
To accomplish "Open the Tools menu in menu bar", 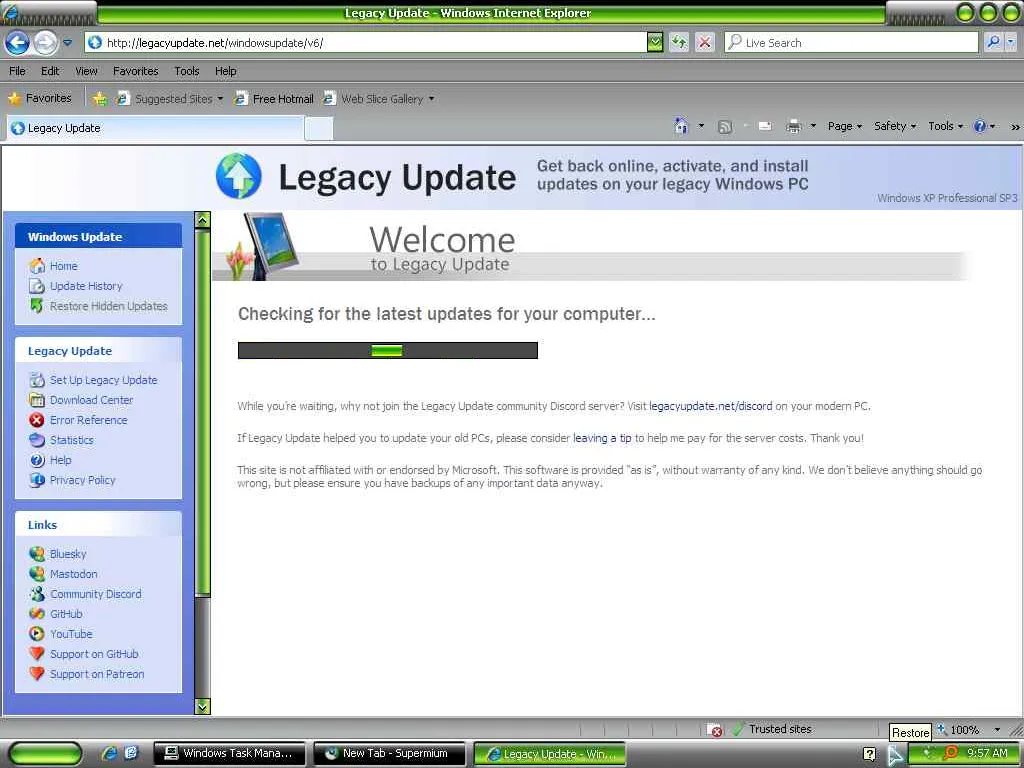I will click(x=187, y=71).
